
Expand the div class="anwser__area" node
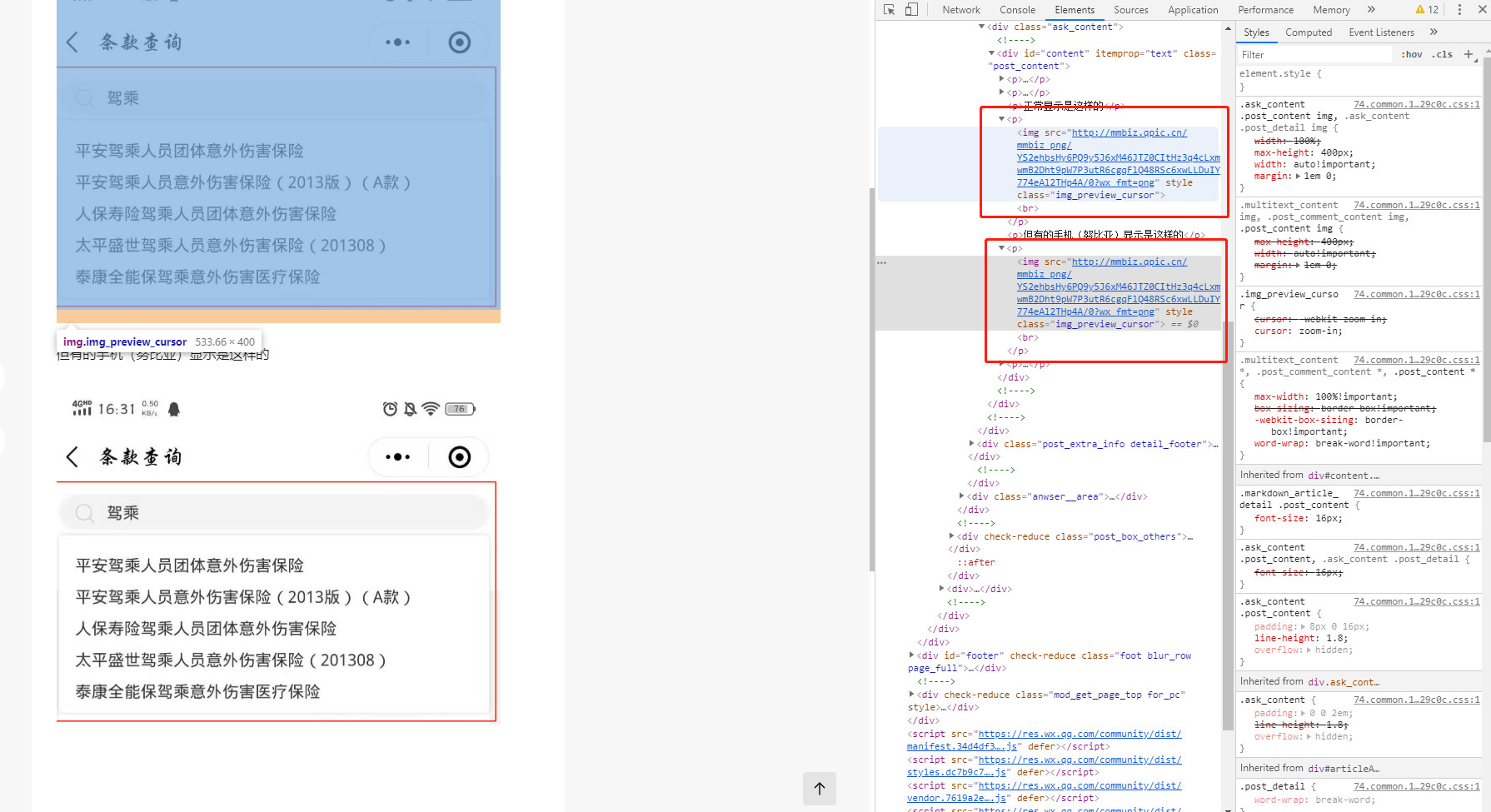click(961, 496)
